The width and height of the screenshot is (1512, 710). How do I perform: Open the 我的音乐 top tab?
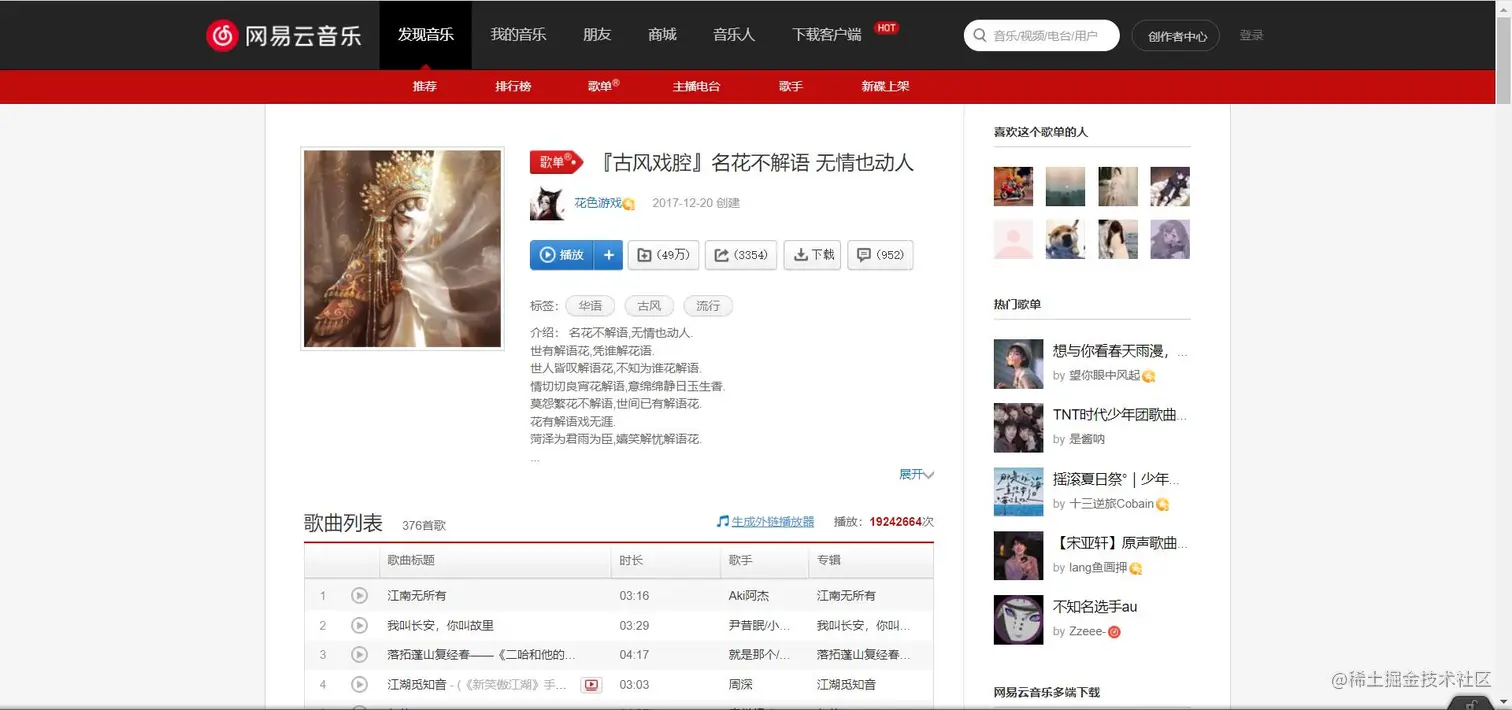(x=518, y=34)
